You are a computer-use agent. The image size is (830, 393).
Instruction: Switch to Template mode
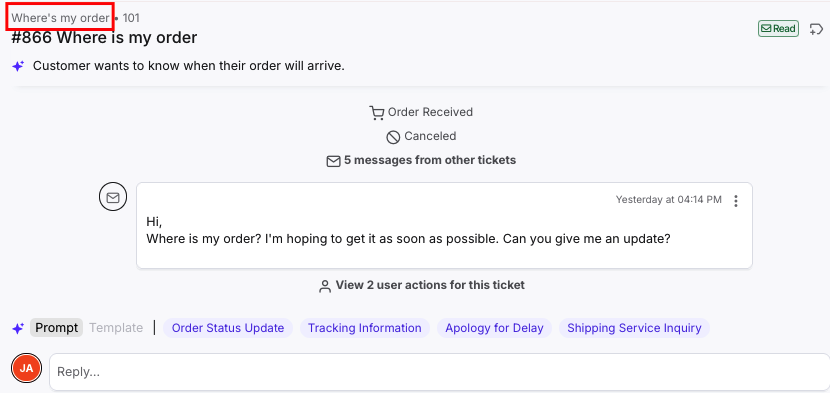coord(116,328)
